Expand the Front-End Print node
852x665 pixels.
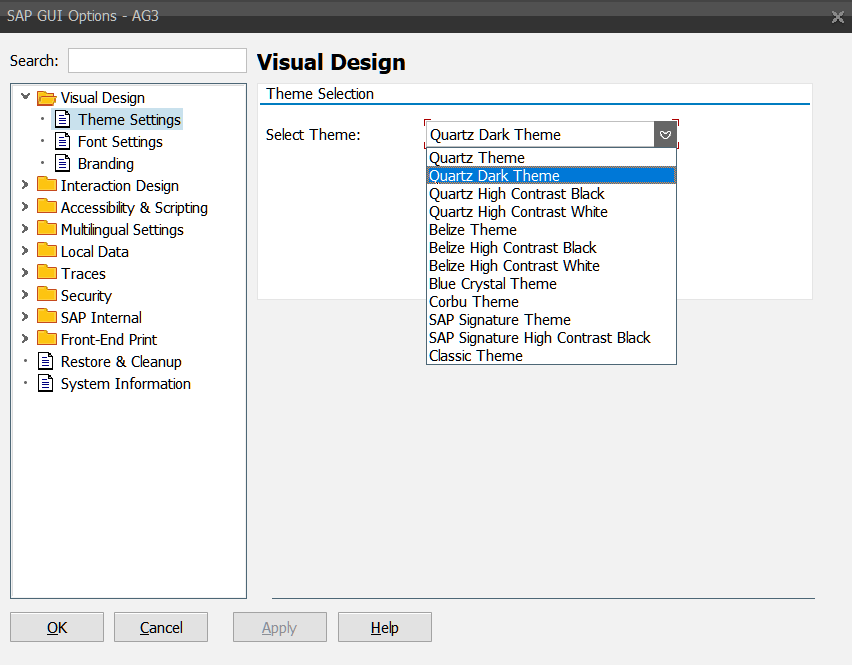point(24,338)
